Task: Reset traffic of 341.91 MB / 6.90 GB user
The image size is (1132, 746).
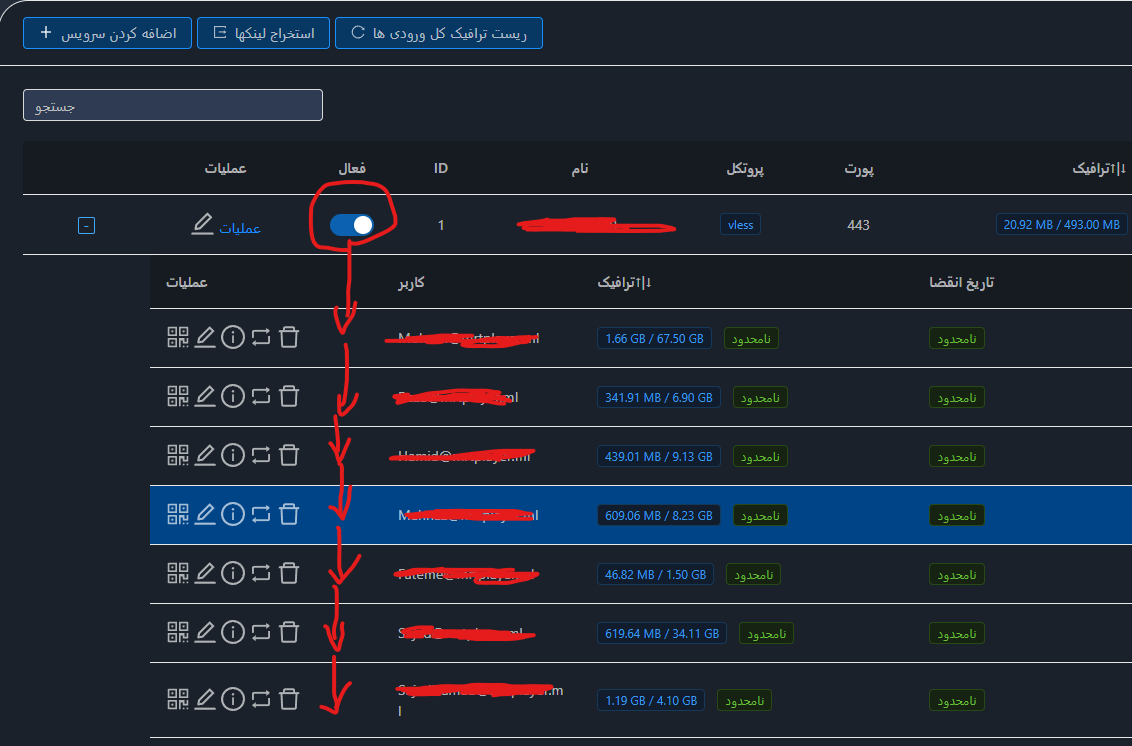Action: [x=261, y=396]
